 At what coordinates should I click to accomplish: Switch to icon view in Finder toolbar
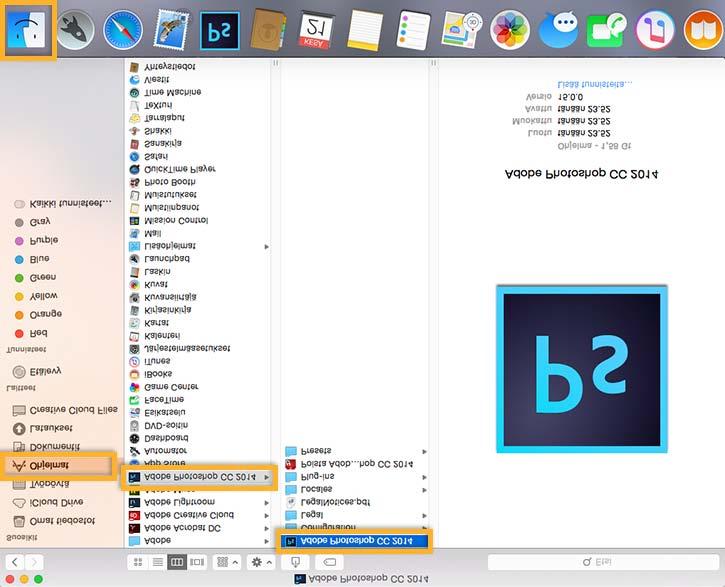pyautogui.click(x=138, y=562)
